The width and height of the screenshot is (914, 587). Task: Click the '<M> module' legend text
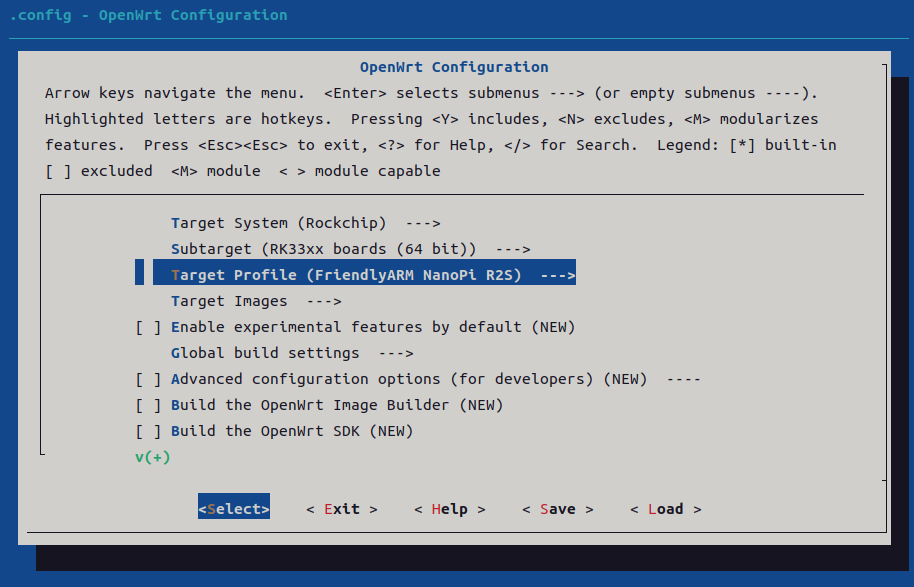click(x=216, y=171)
